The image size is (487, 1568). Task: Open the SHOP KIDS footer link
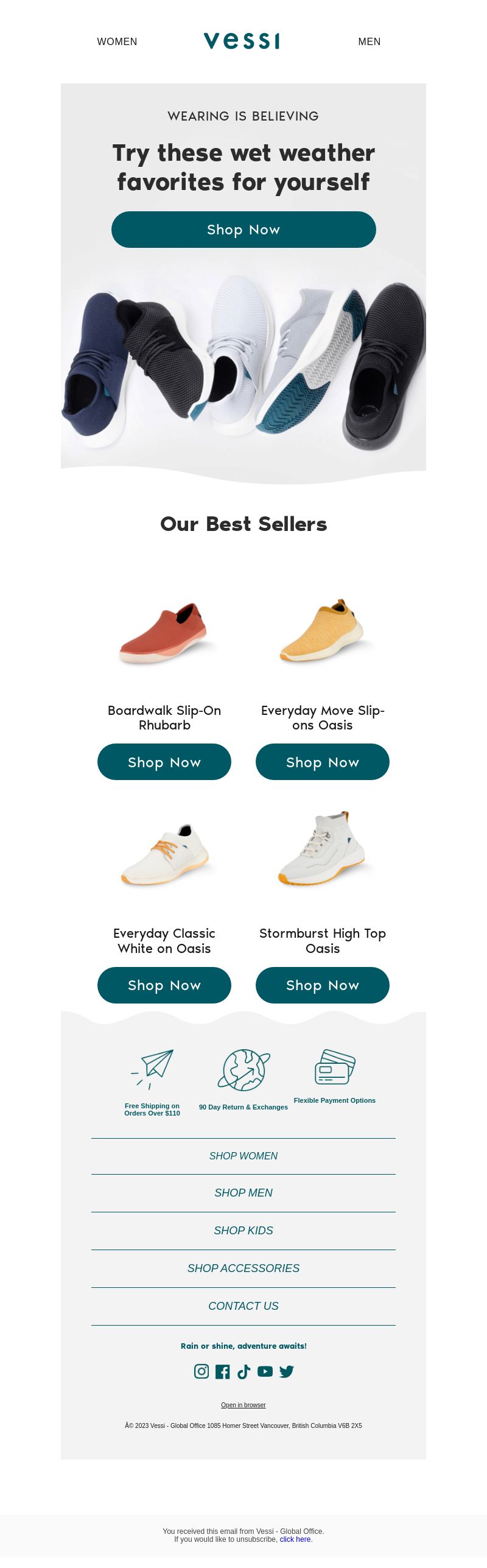pos(243,1231)
